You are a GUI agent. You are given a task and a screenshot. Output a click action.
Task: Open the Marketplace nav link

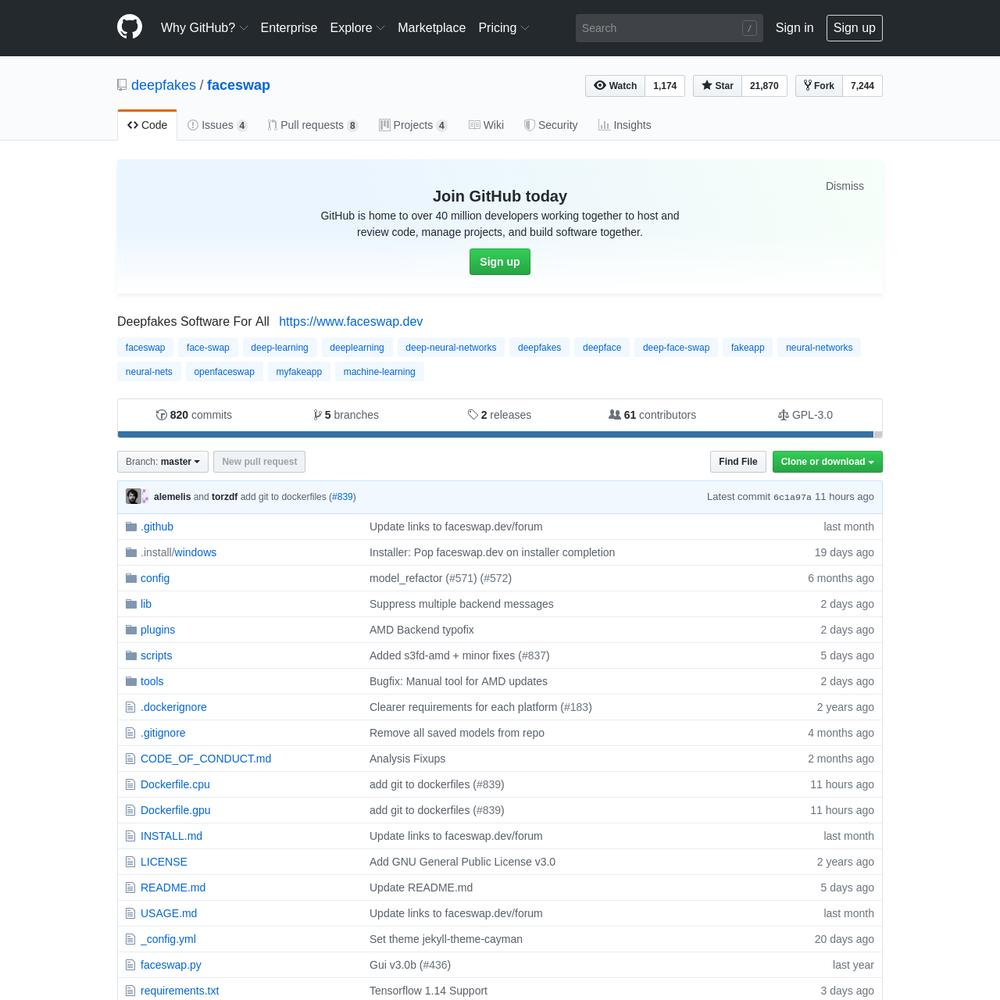[x=432, y=27]
